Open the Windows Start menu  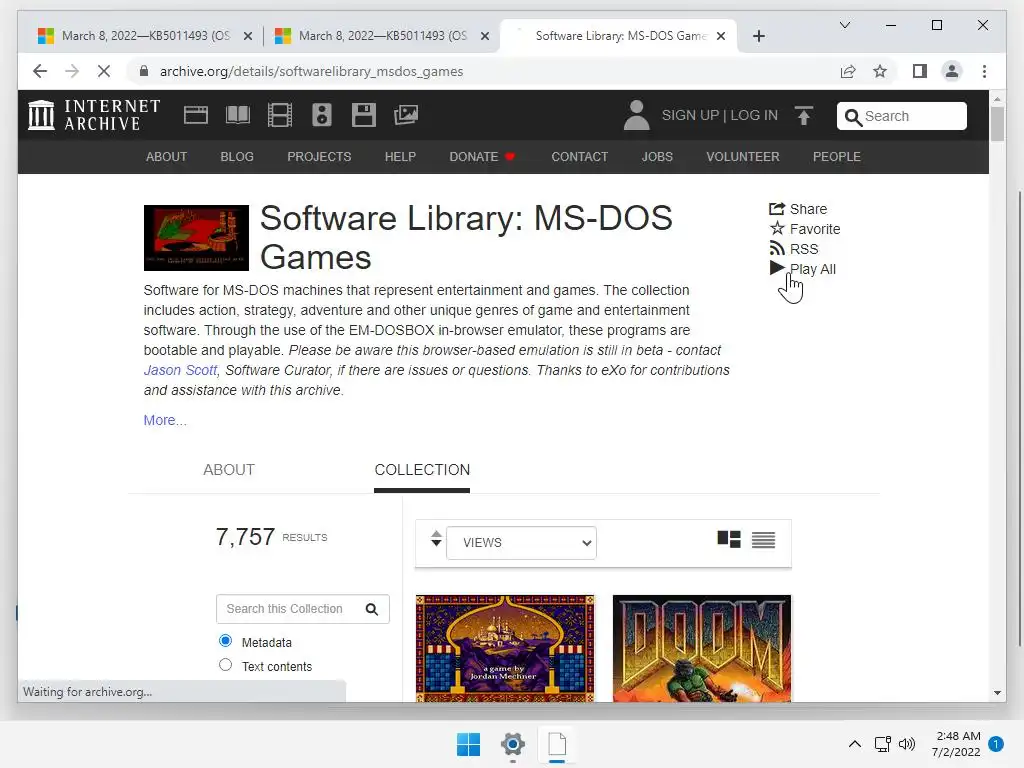468,744
